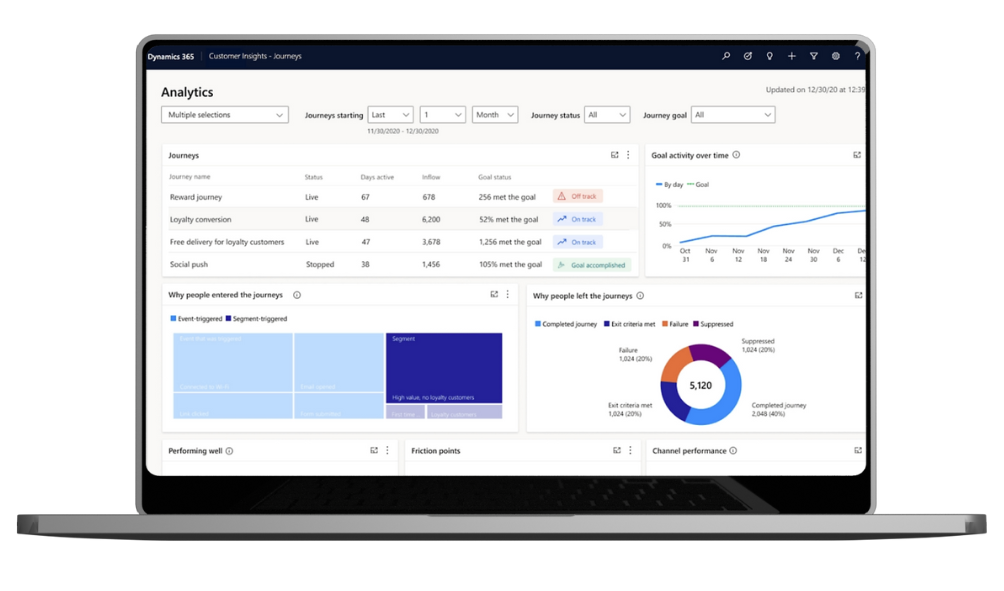Click info icon beside Goal activity over time
Viewport: 1004px width, 591px height.
[x=736, y=155]
